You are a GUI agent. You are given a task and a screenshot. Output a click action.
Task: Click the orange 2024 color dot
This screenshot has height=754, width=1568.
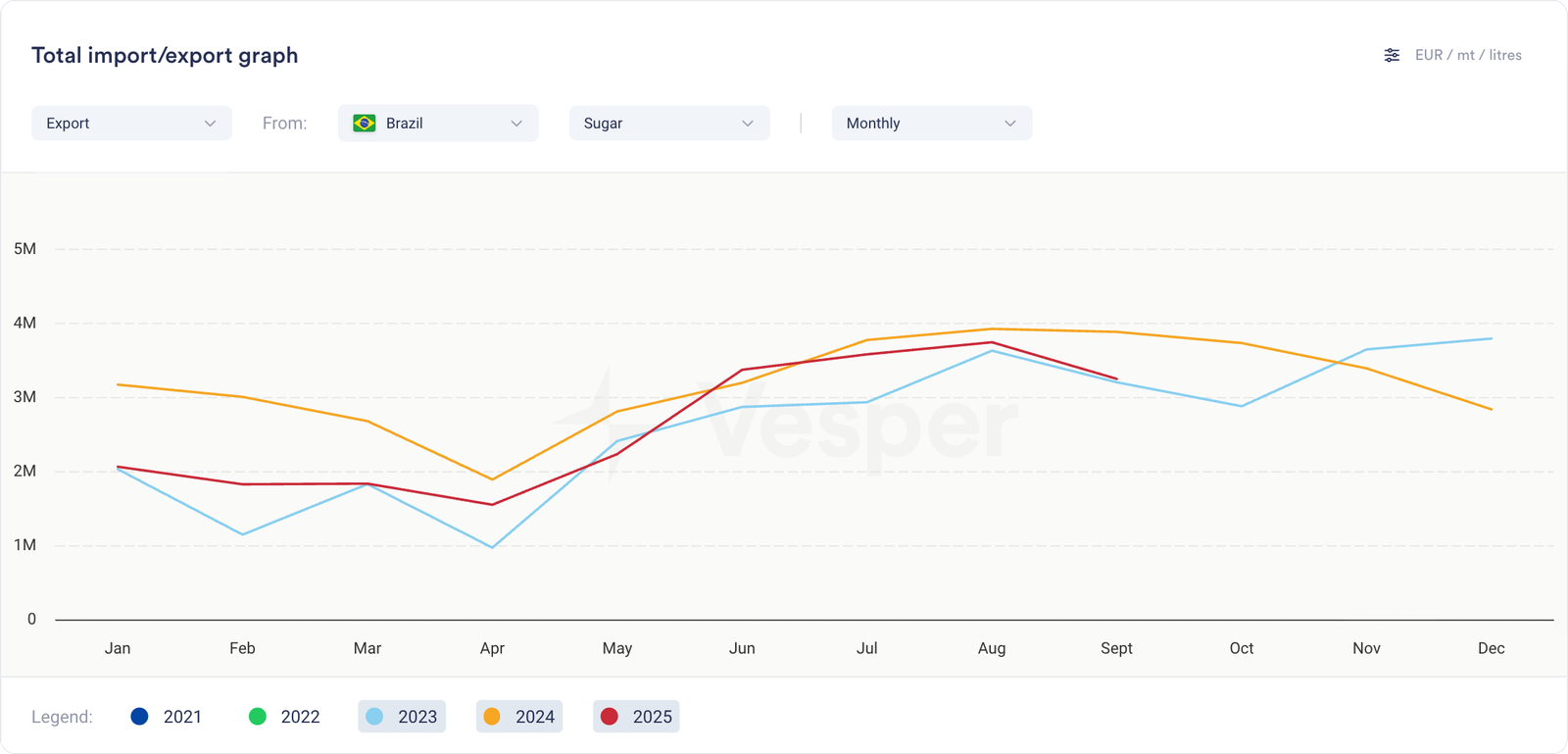492,717
